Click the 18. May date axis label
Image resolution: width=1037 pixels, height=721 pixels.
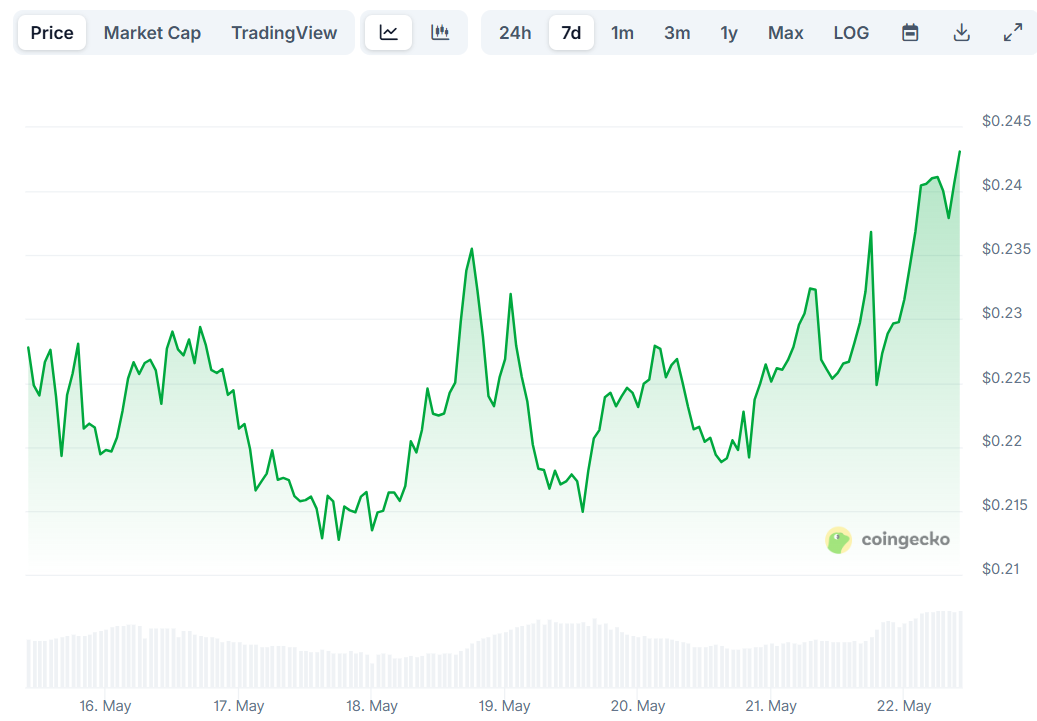[372, 706]
